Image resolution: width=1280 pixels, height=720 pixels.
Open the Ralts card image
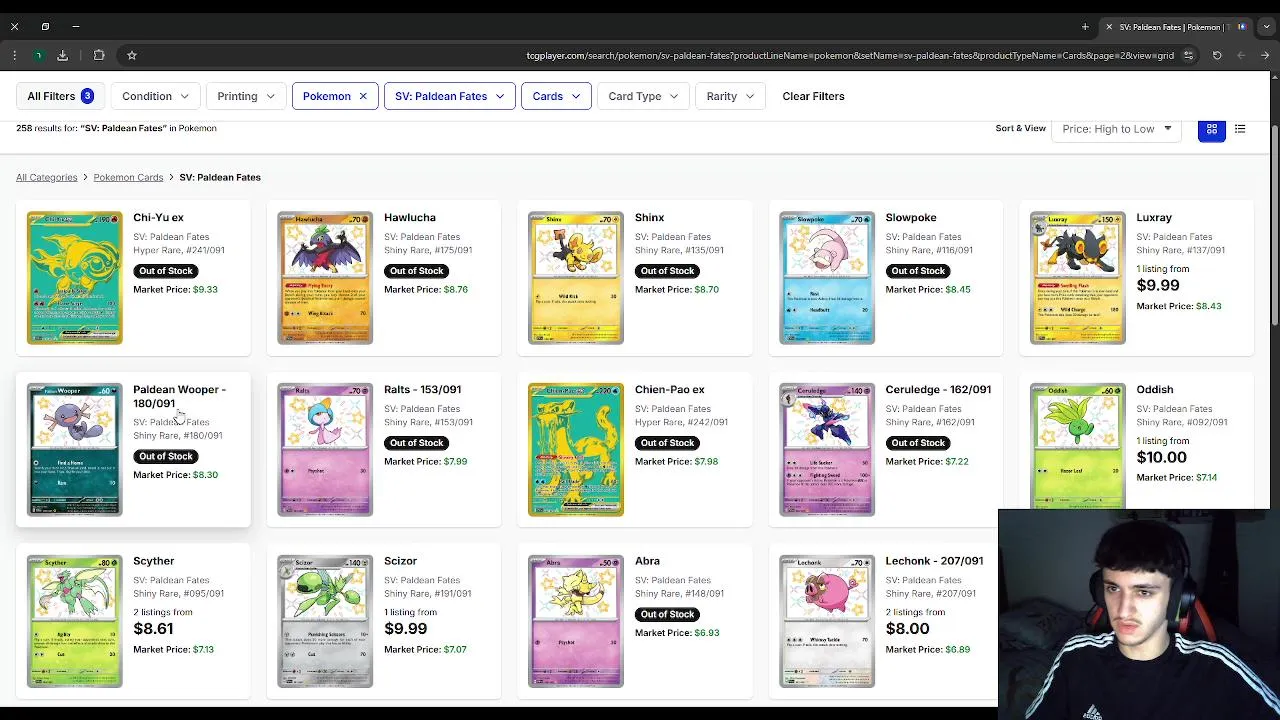coord(325,449)
